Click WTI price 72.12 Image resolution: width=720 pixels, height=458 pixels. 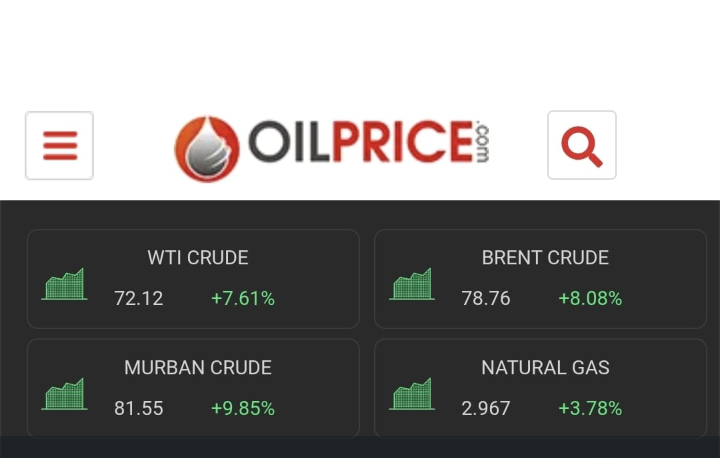139,299
